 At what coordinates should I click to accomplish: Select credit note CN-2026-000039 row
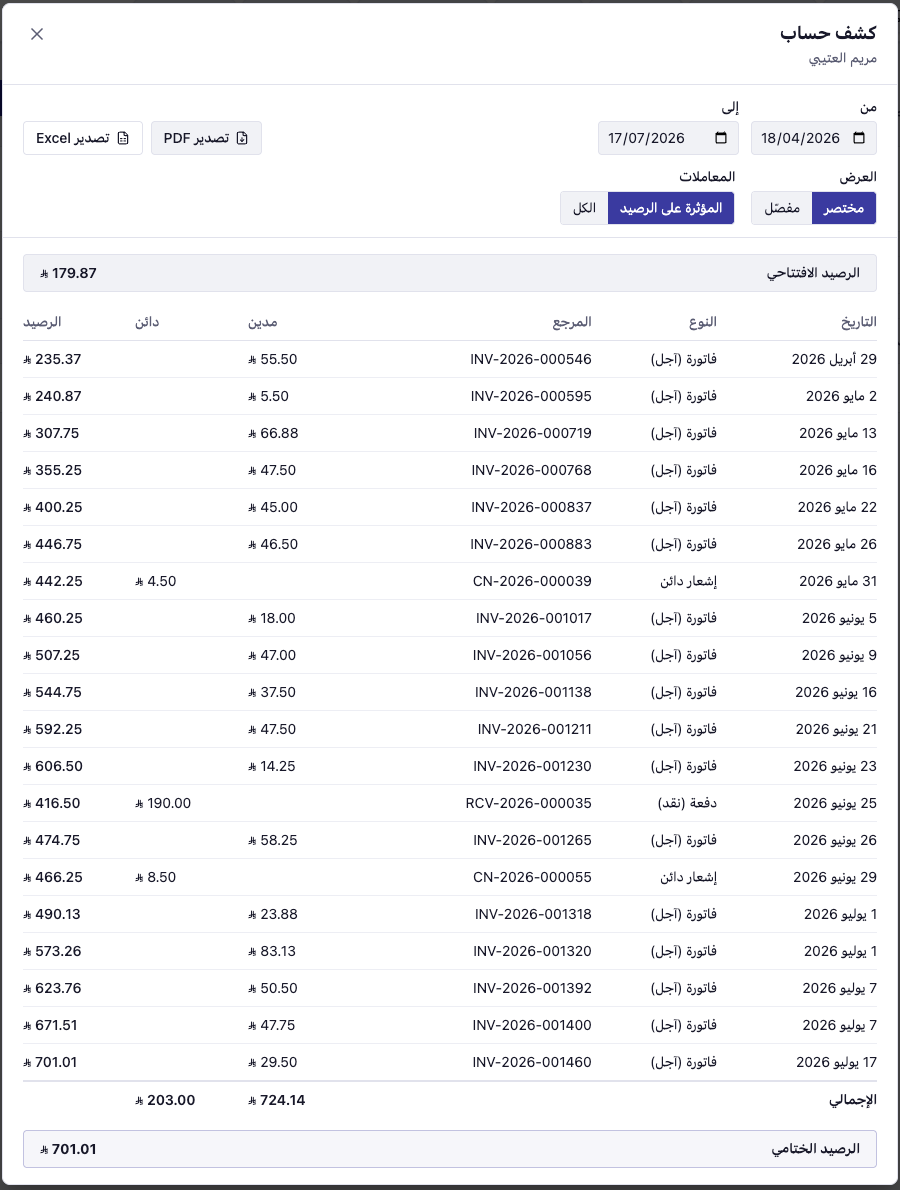[x=450, y=581]
